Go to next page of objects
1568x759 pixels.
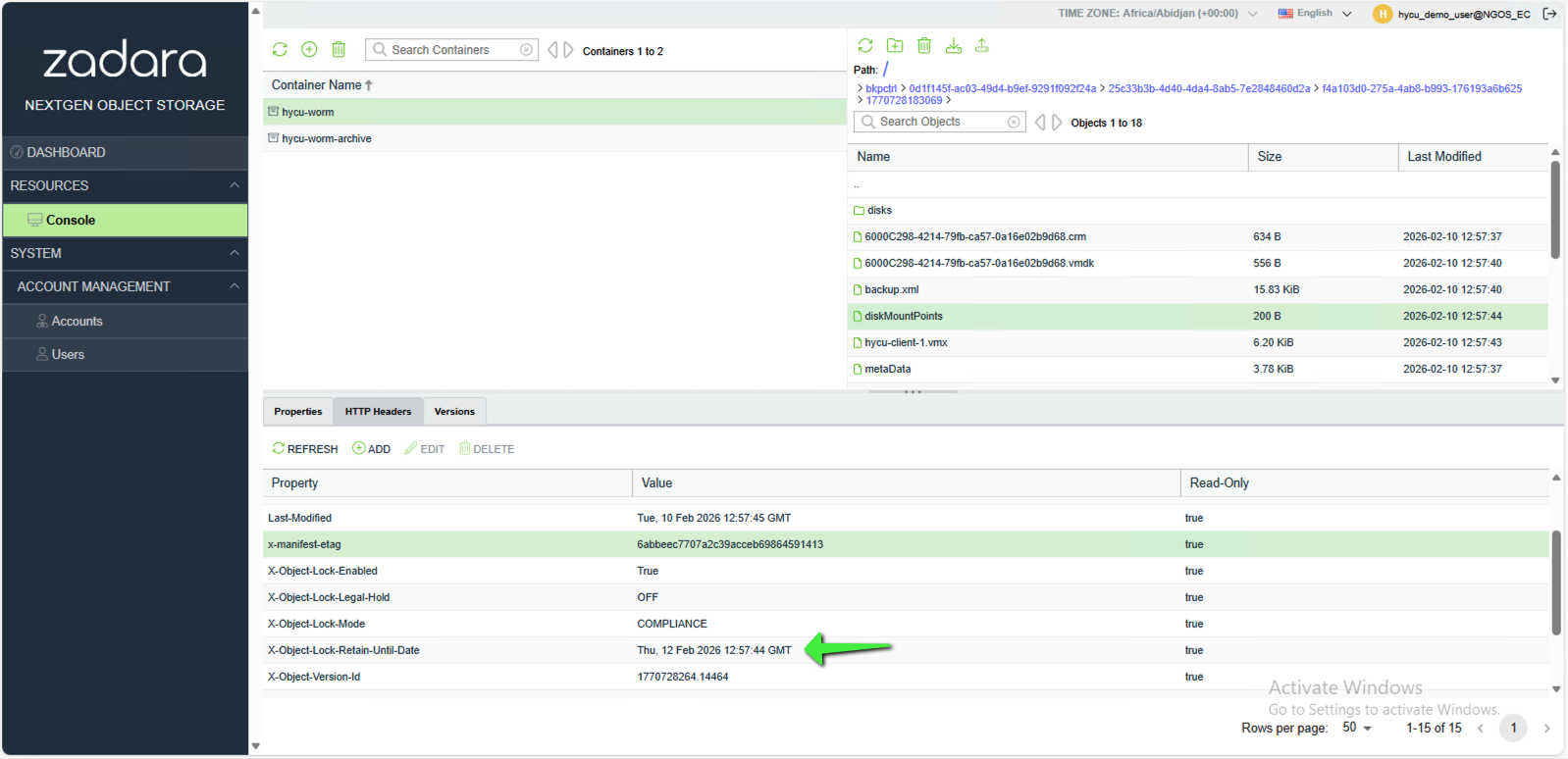[1057, 123]
